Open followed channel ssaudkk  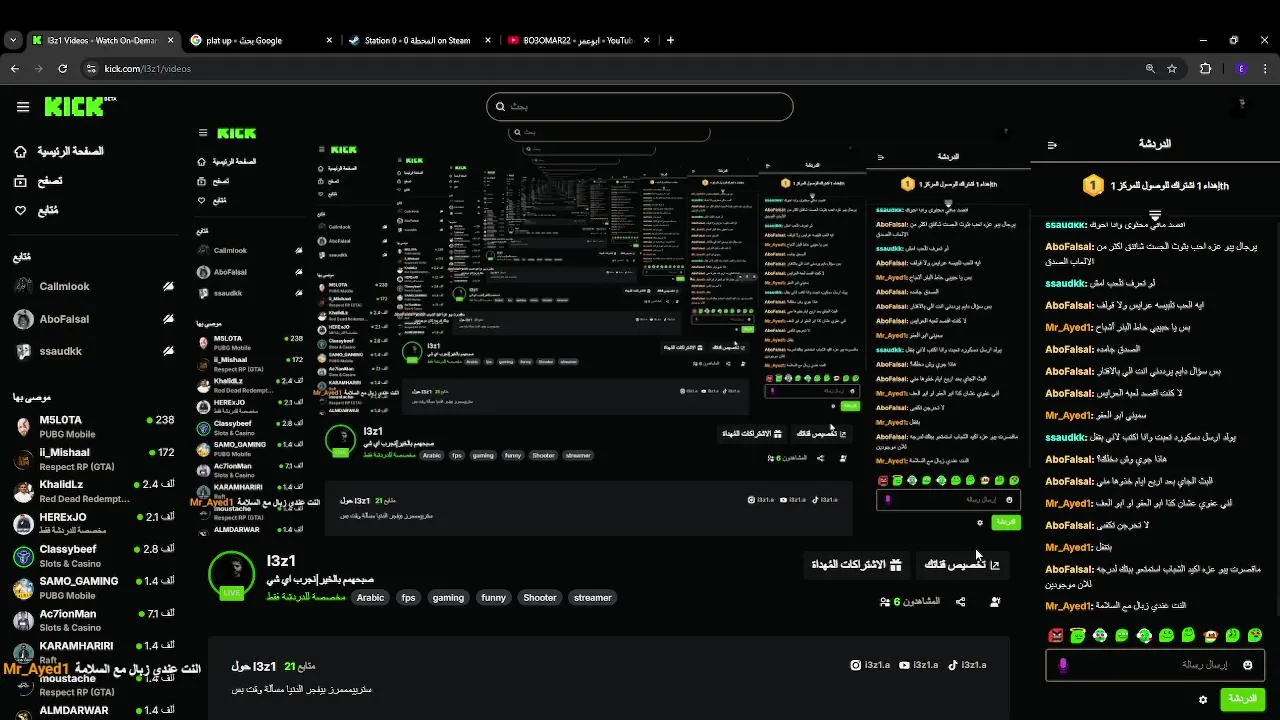(93, 351)
